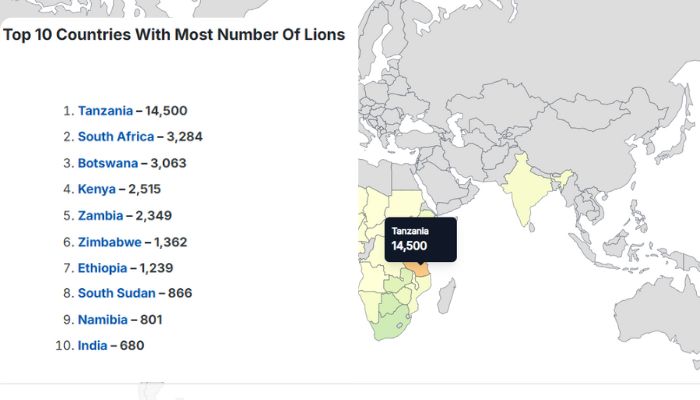Select the Zambia link in the ranking
This screenshot has height=400, width=700.
pyautogui.click(x=100, y=215)
